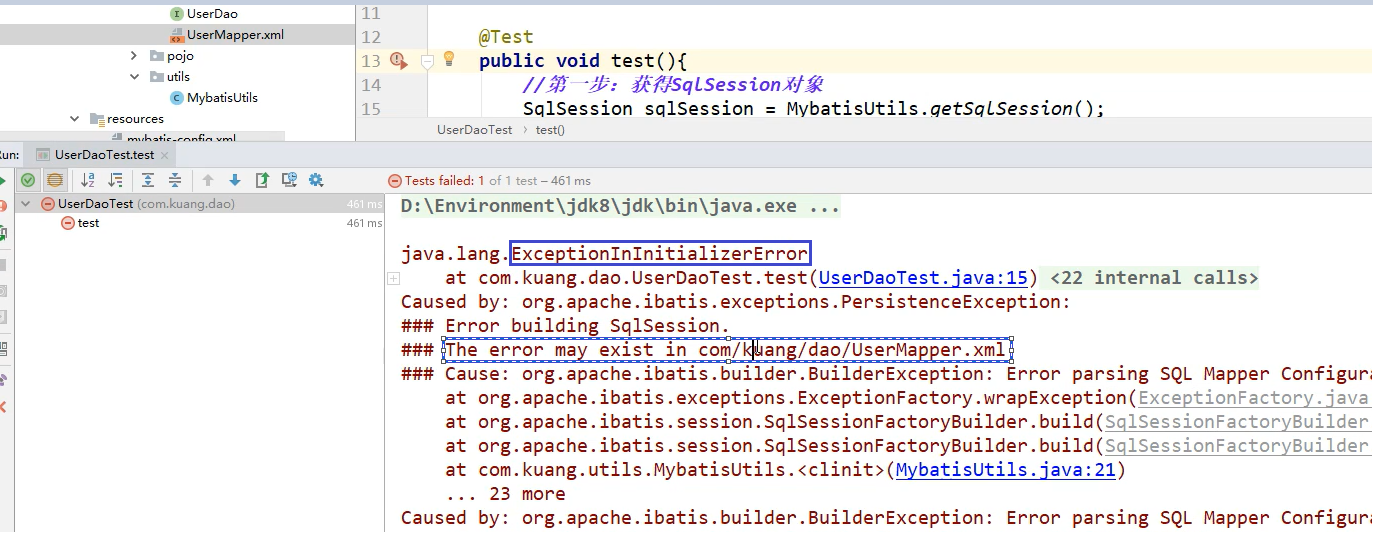Toggle Show Passed tests checkmark button
Screen dimensions: 1373x539
coord(28,180)
